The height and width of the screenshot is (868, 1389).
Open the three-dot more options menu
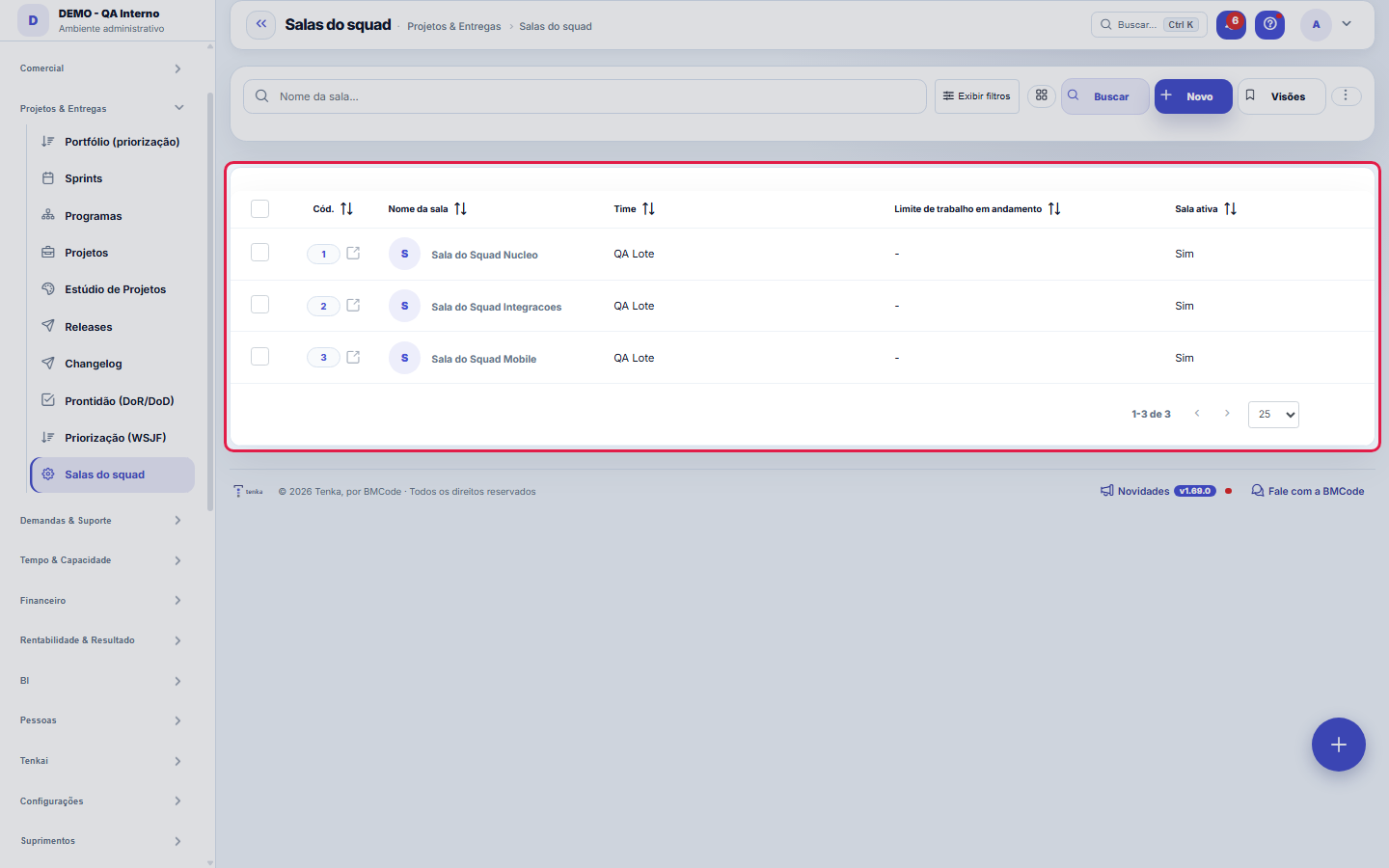[1346, 95]
